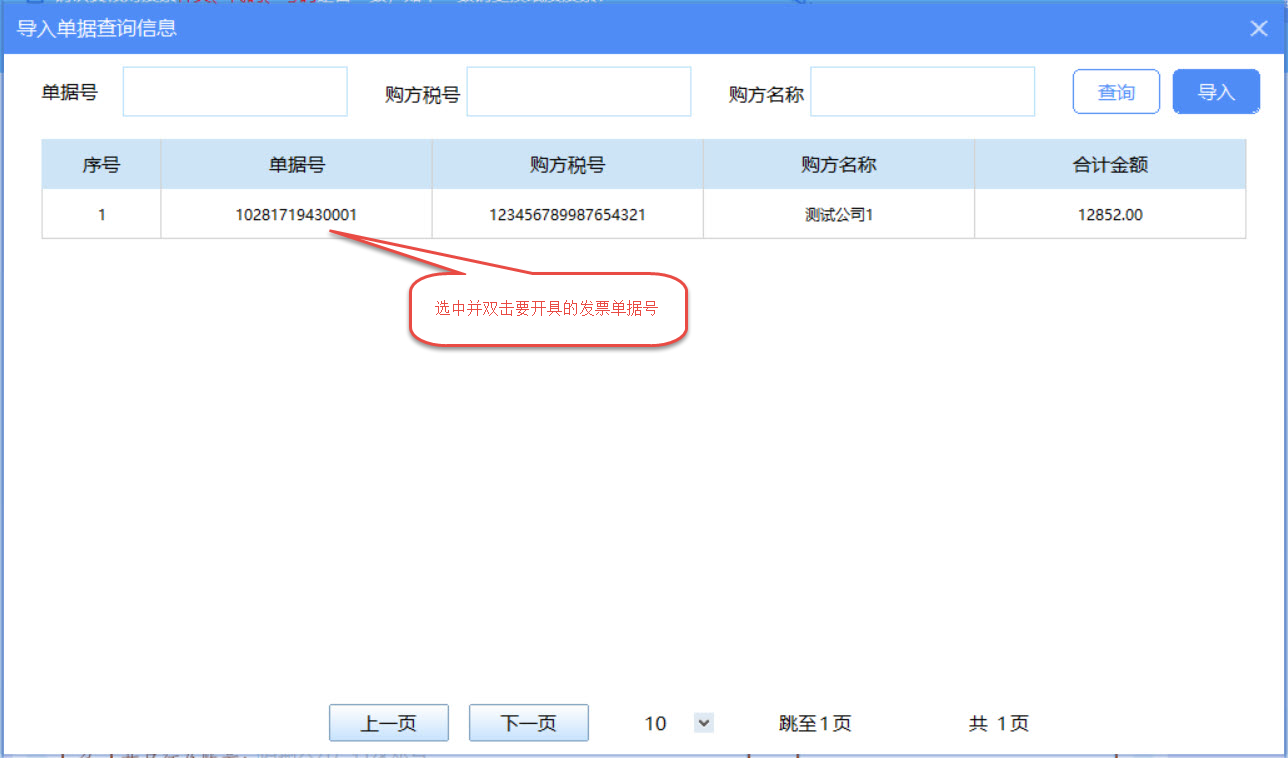Select the 序号 column header

pyautogui.click(x=101, y=165)
